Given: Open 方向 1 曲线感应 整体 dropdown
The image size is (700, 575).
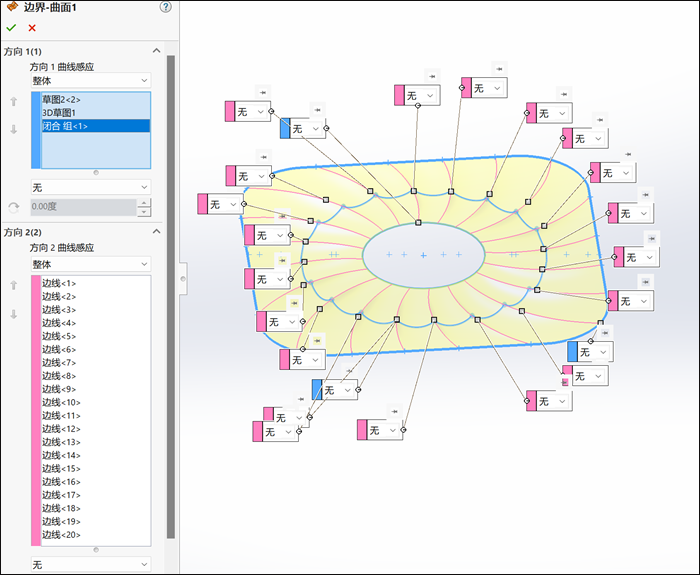Looking at the screenshot, I should pos(90,80).
